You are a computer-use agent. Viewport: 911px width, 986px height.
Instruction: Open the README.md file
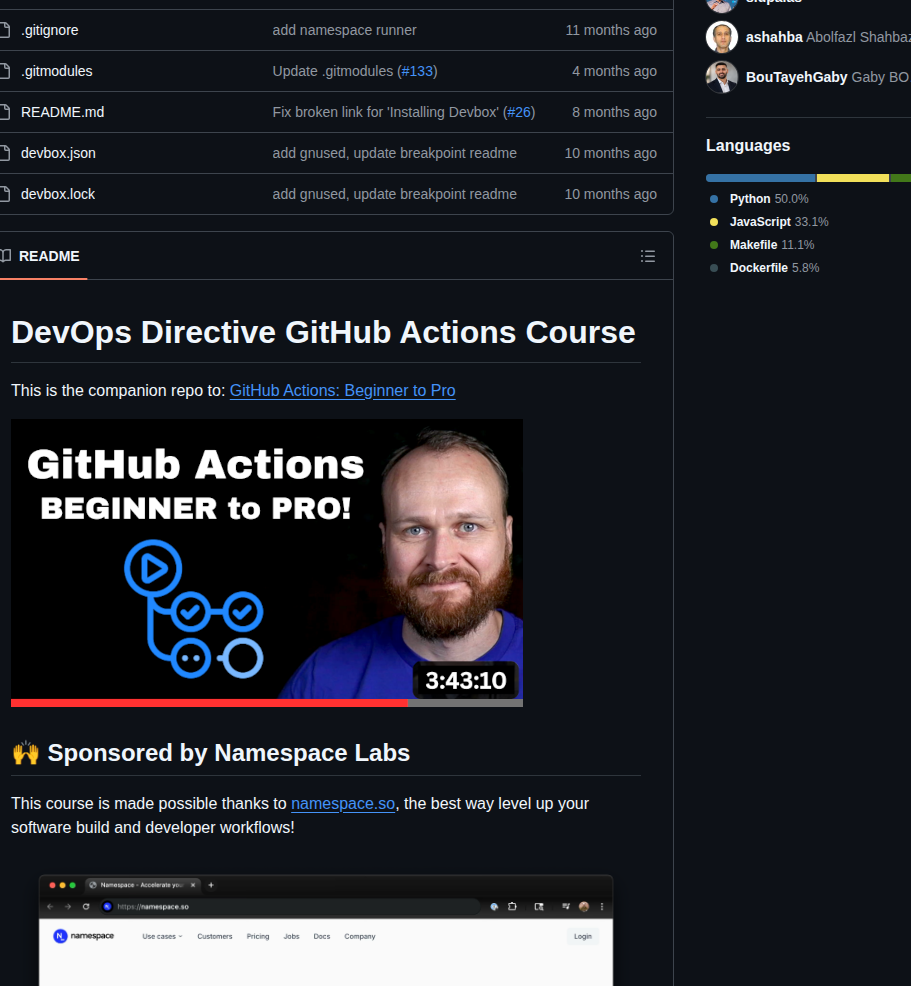[62, 112]
